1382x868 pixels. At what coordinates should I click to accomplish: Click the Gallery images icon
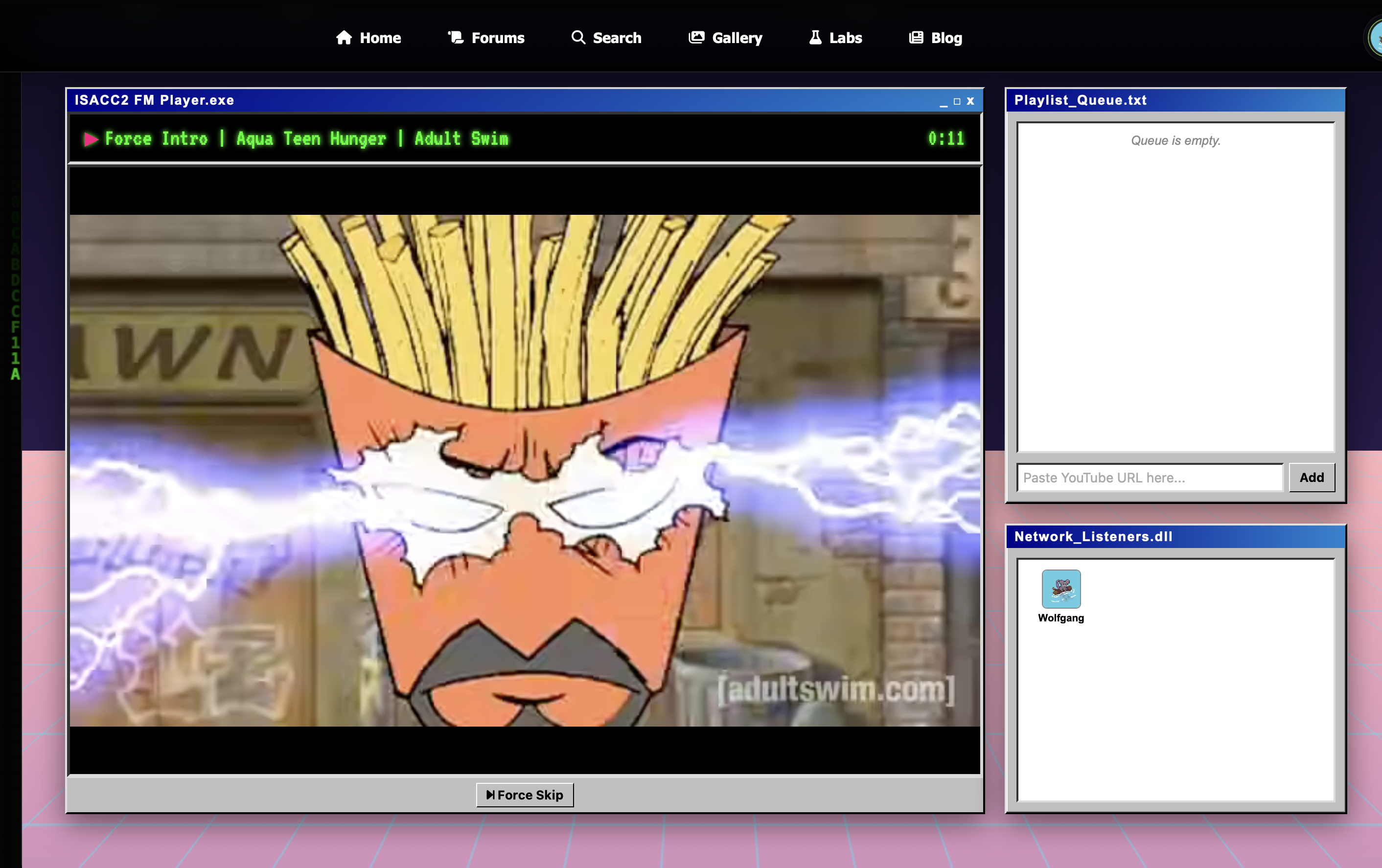coord(696,37)
